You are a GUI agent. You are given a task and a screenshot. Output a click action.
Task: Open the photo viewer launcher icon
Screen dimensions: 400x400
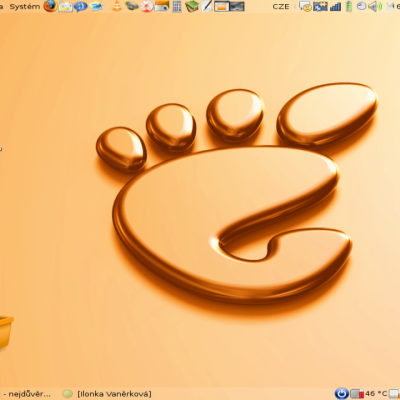[x=97, y=6]
